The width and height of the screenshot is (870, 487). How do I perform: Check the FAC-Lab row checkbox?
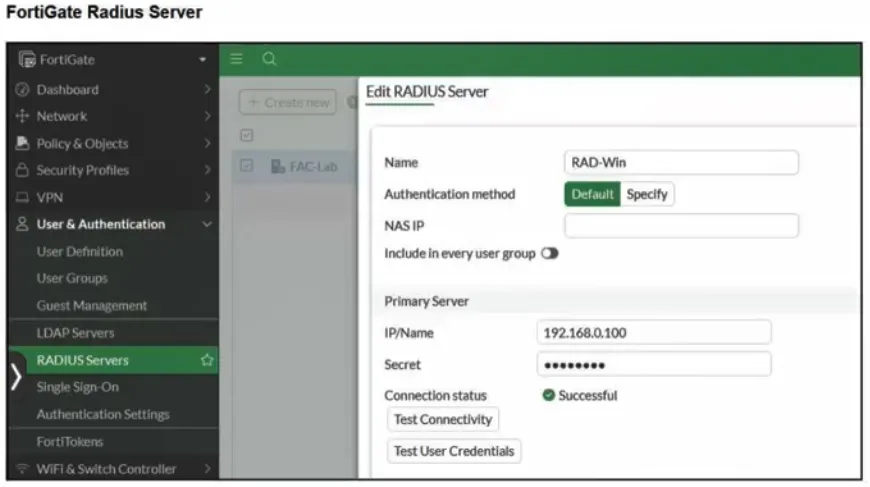click(247, 165)
